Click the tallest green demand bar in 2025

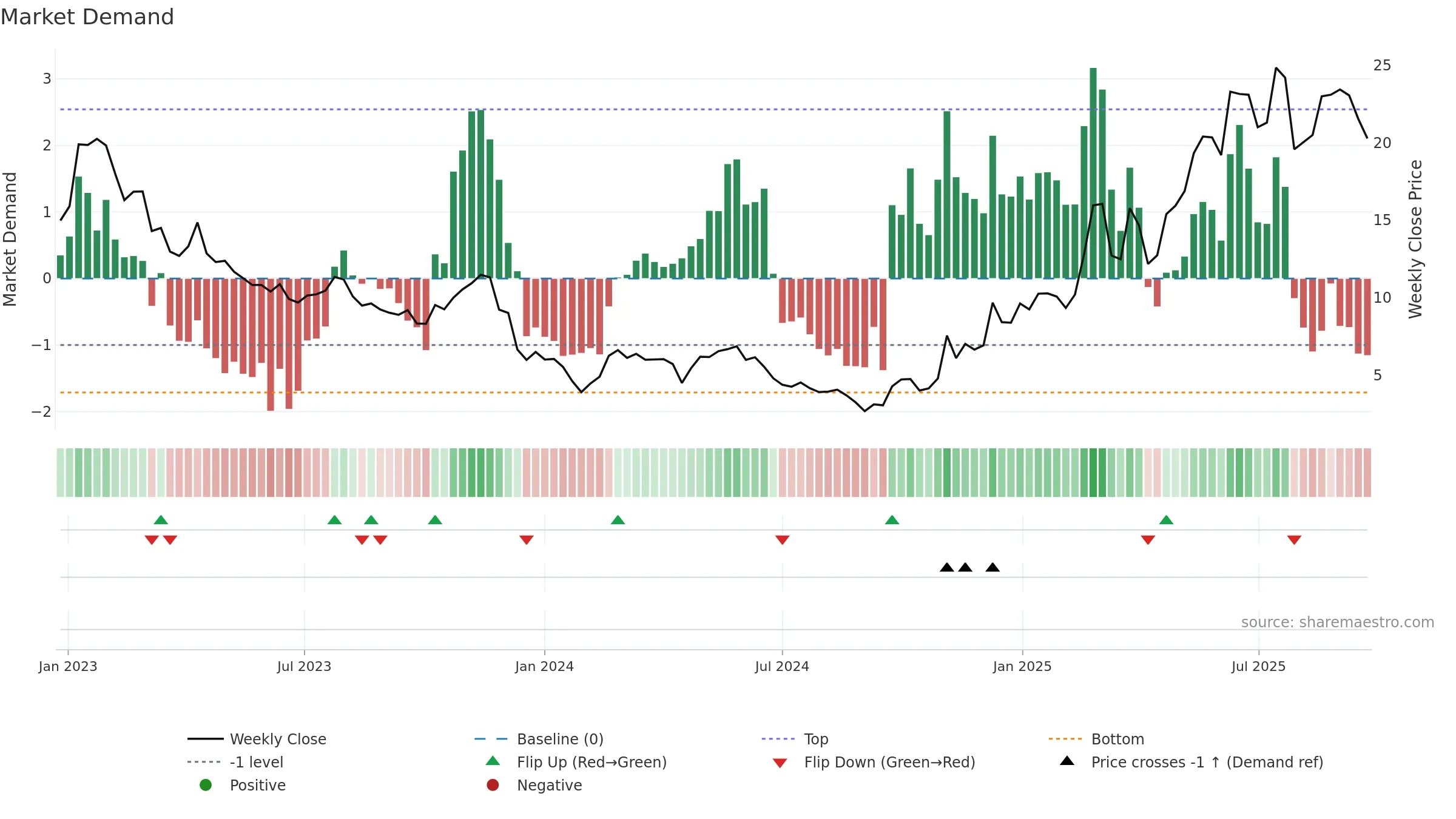pos(1093,173)
